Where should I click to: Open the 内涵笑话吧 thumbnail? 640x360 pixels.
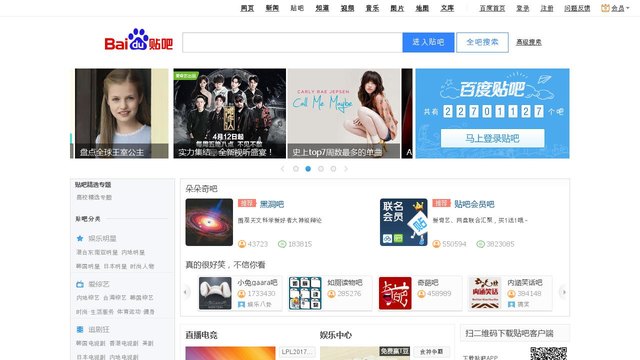[485, 293]
